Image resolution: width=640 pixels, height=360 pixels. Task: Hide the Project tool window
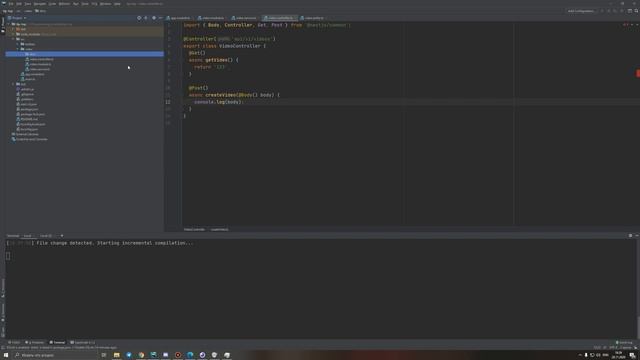pos(160,18)
